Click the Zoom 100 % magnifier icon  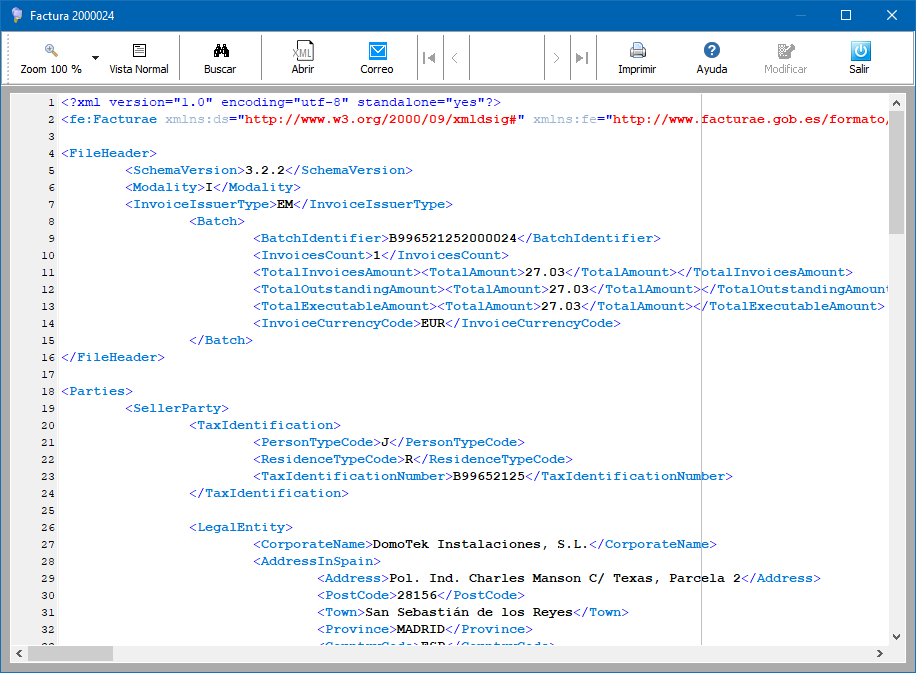51,51
